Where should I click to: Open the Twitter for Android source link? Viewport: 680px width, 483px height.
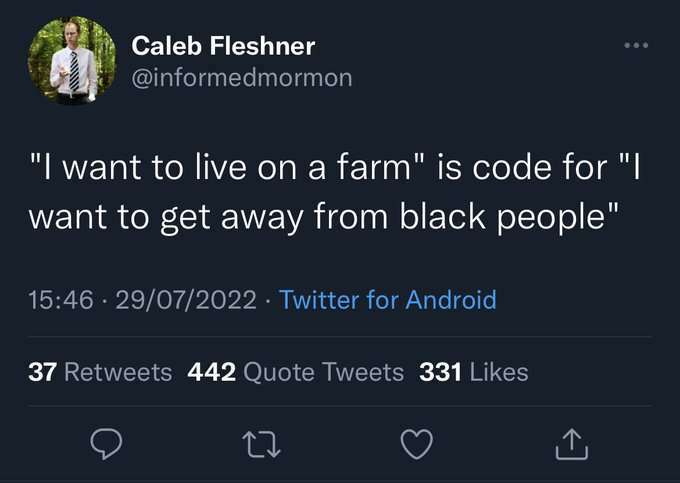tap(387, 299)
